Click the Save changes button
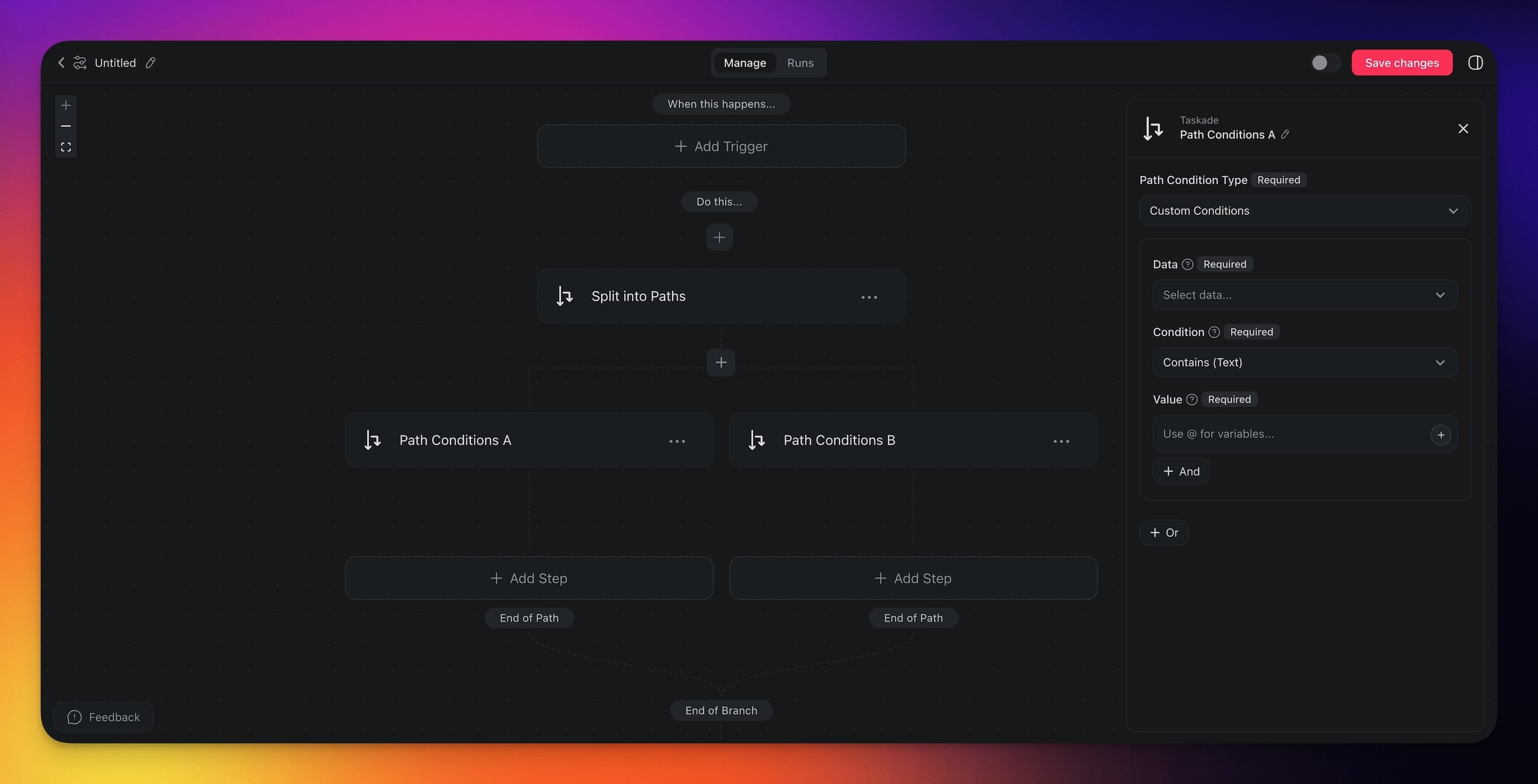 tap(1401, 63)
